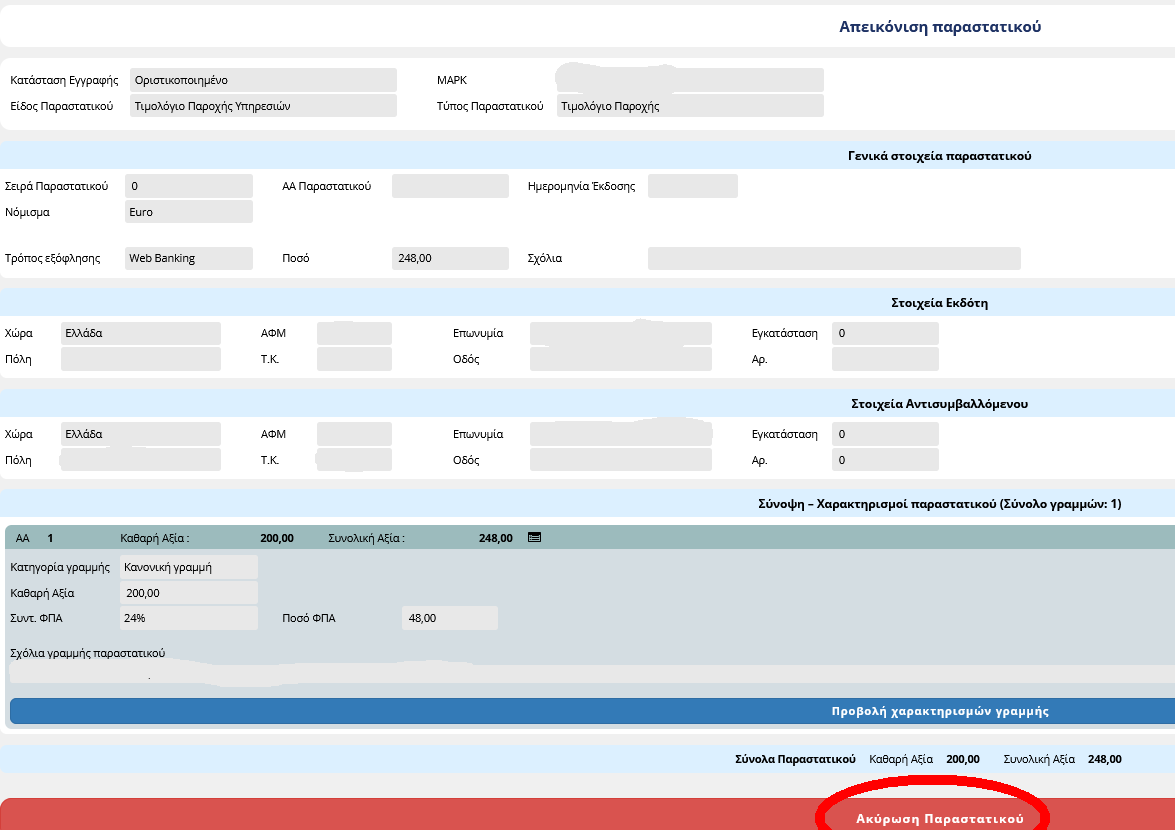
Task: Choose the Τρόπος εξόφλησης Web Banking field
Action: pos(189,258)
